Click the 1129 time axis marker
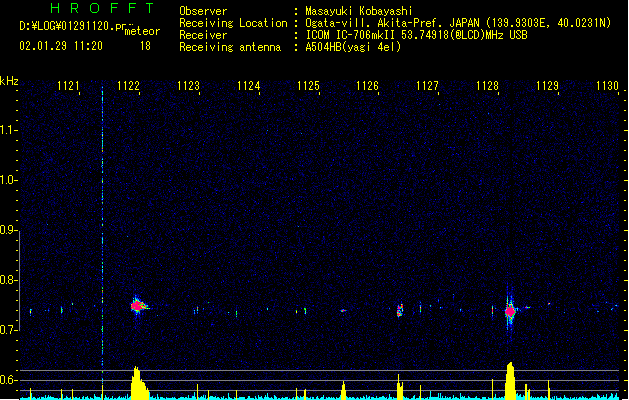 [x=547, y=86]
